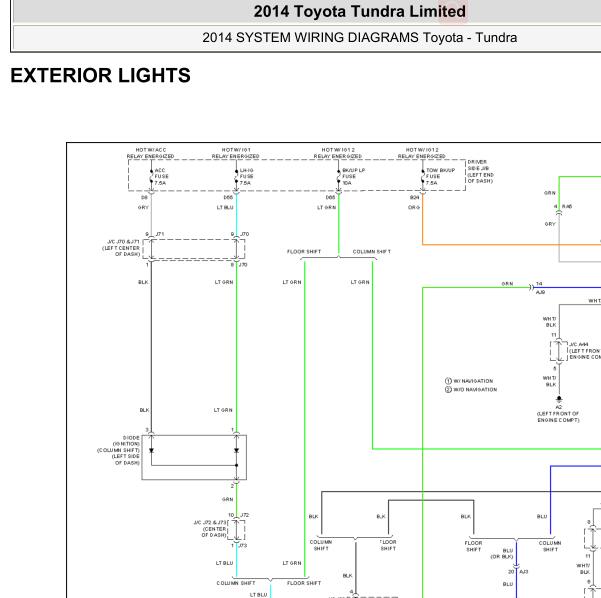Click the 'J72' connector label

click(245, 515)
